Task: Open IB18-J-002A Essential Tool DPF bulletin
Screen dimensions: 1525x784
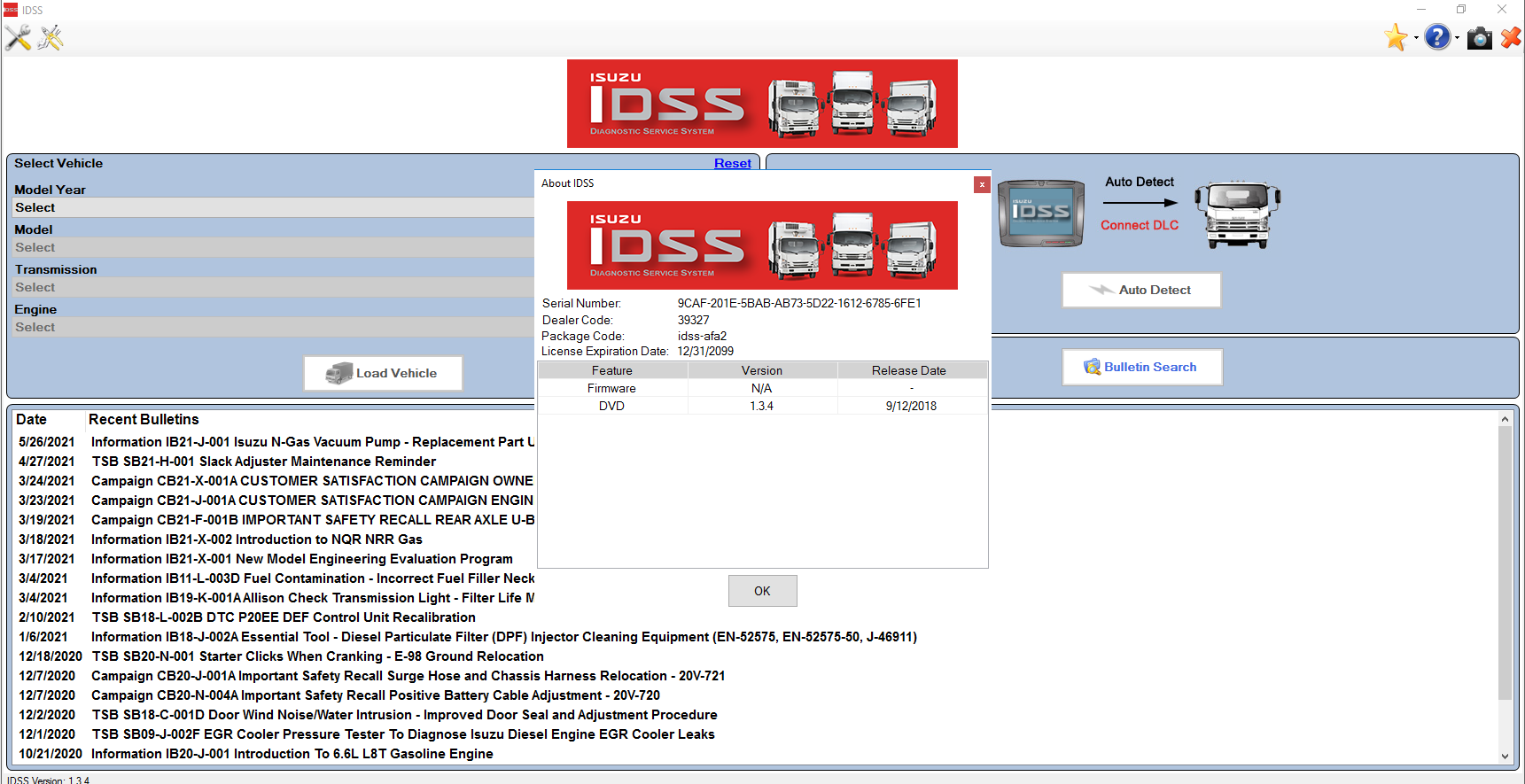Action: click(504, 637)
